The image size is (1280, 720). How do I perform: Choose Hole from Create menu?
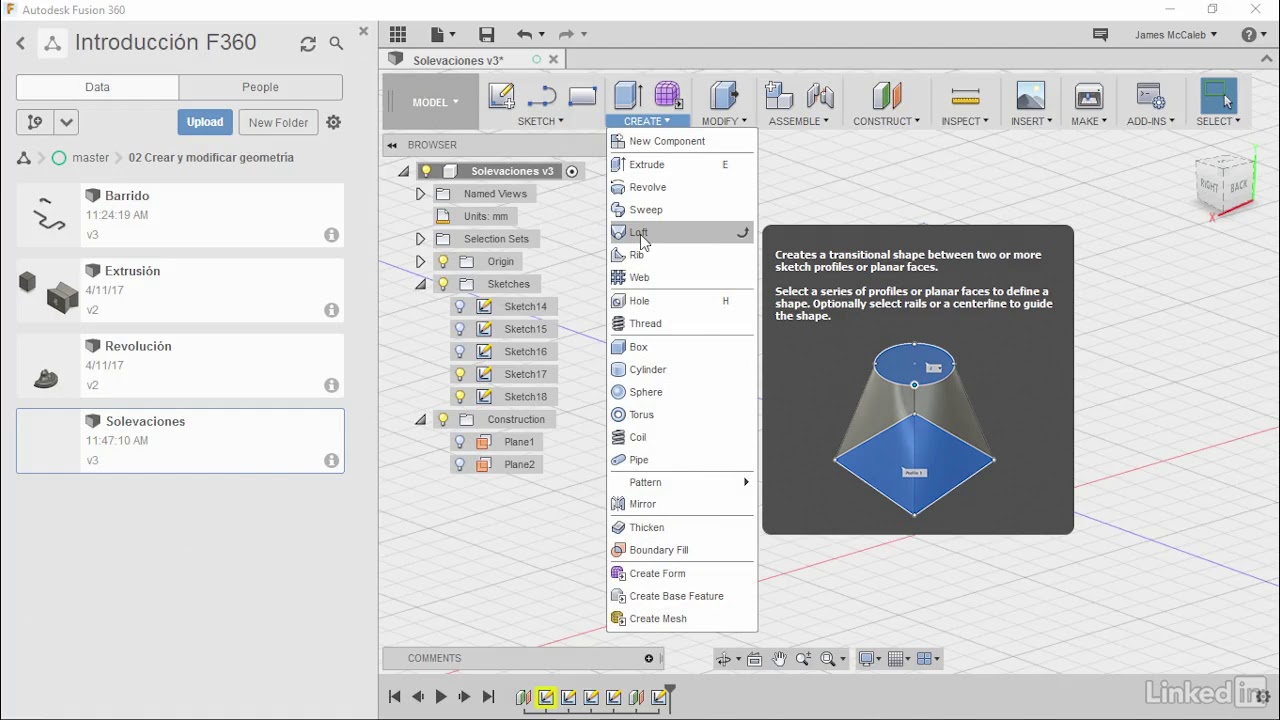pyautogui.click(x=682, y=301)
